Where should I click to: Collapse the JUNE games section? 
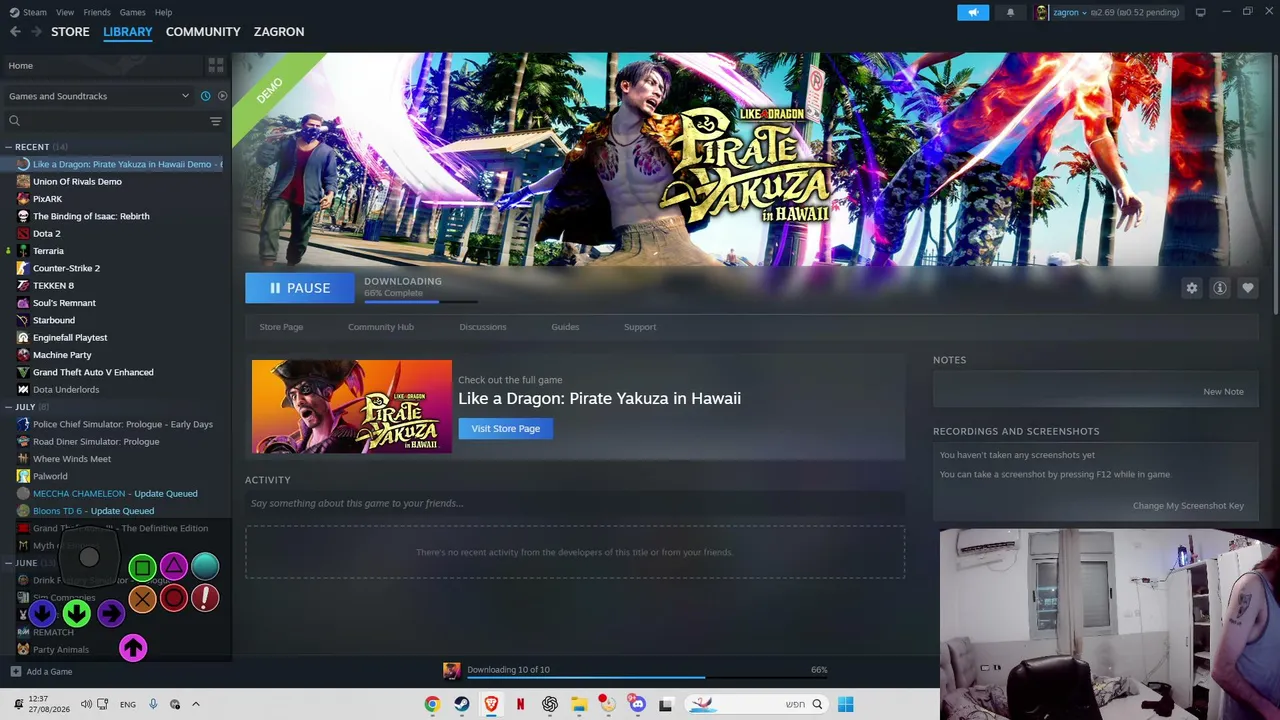pos(8,563)
